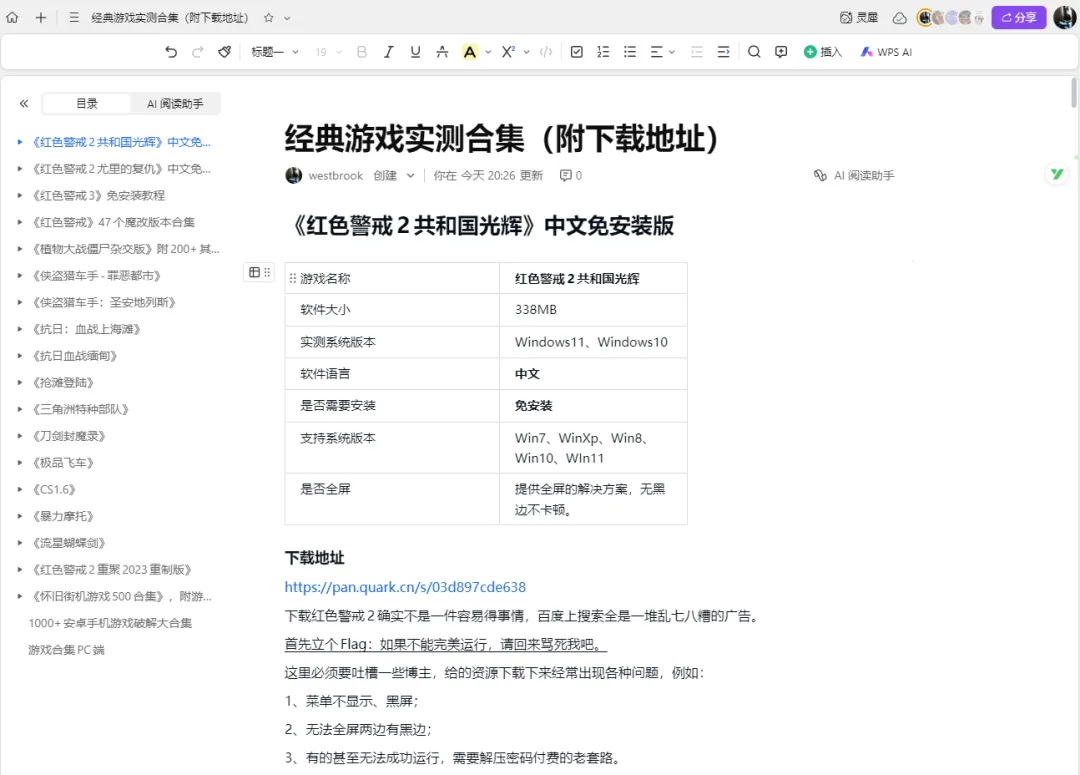Select the 338MB table cell
This screenshot has height=775, width=1080.
coord(593,310)
